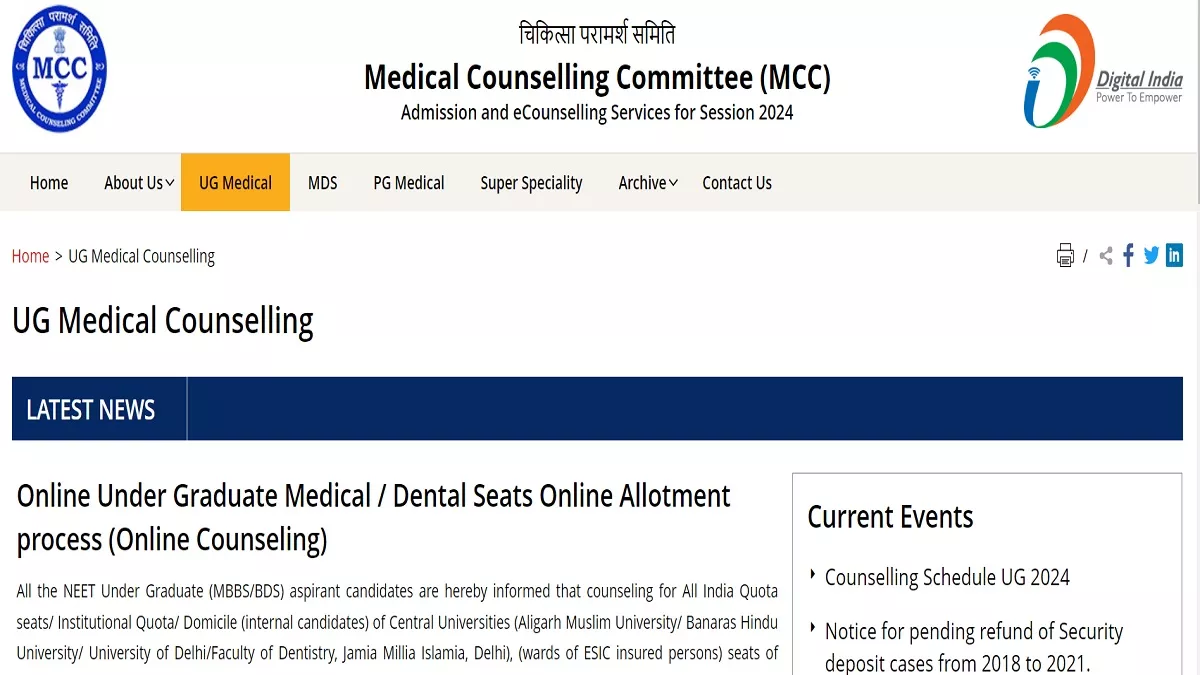Go to PG Medical section
This screenshot has height=675, width=1200.
(408, 183)
